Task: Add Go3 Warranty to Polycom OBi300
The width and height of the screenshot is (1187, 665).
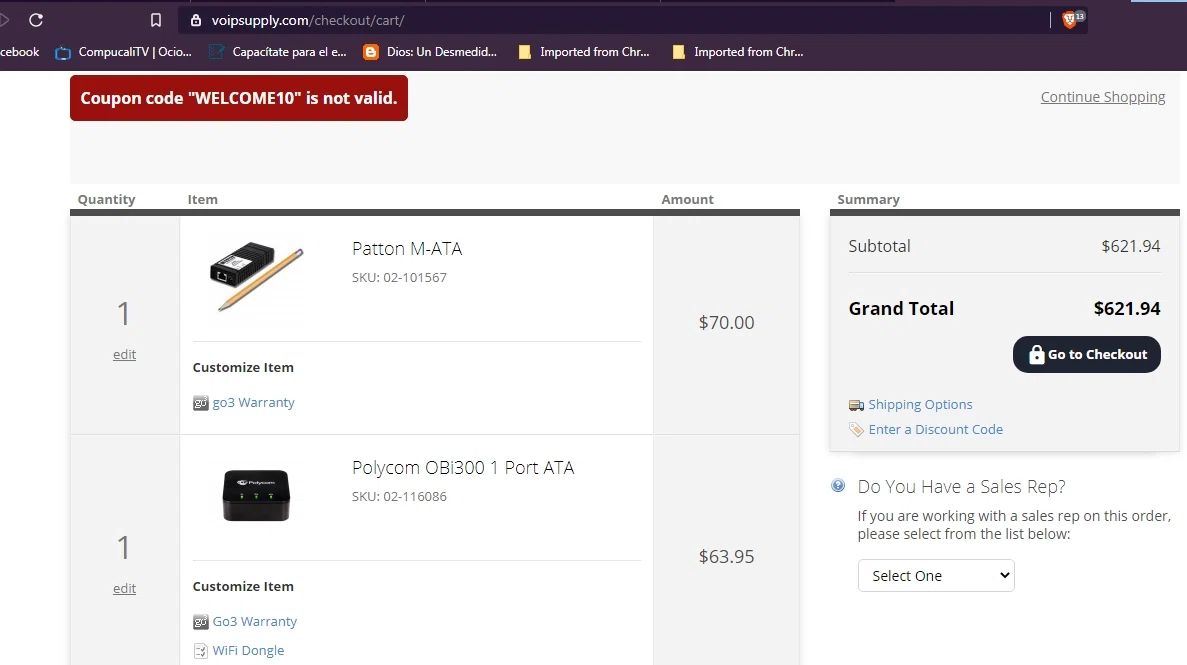Action: coord(254,622)
